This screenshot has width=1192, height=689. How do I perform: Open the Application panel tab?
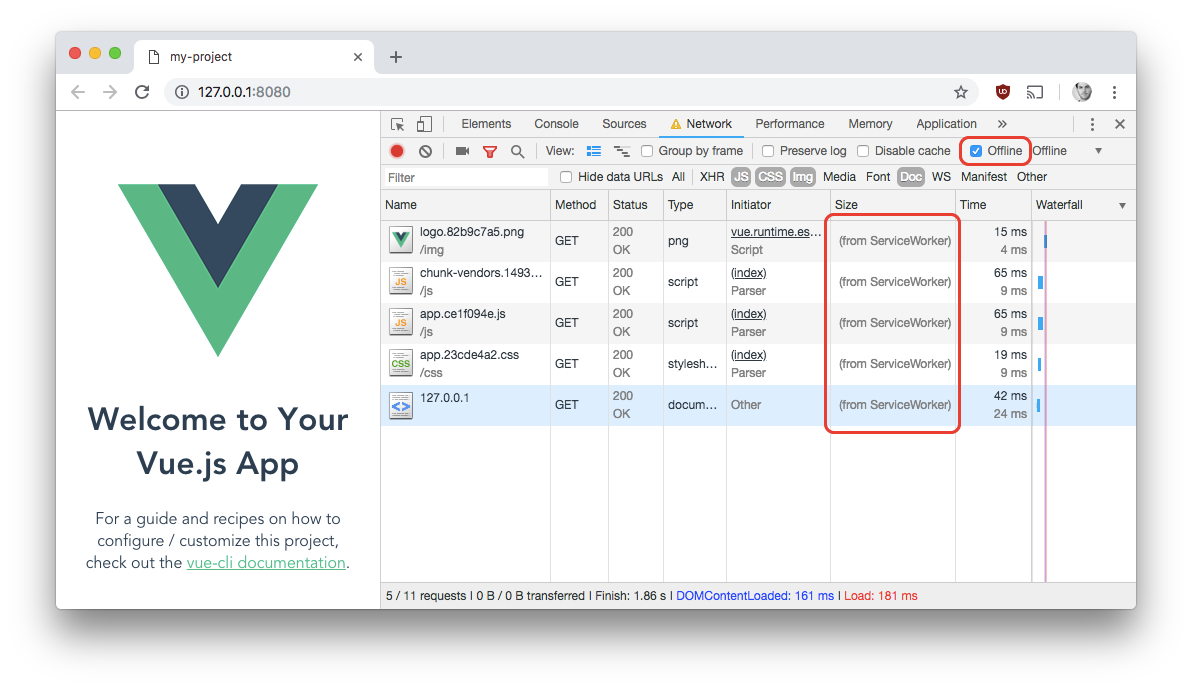[946, 123]
